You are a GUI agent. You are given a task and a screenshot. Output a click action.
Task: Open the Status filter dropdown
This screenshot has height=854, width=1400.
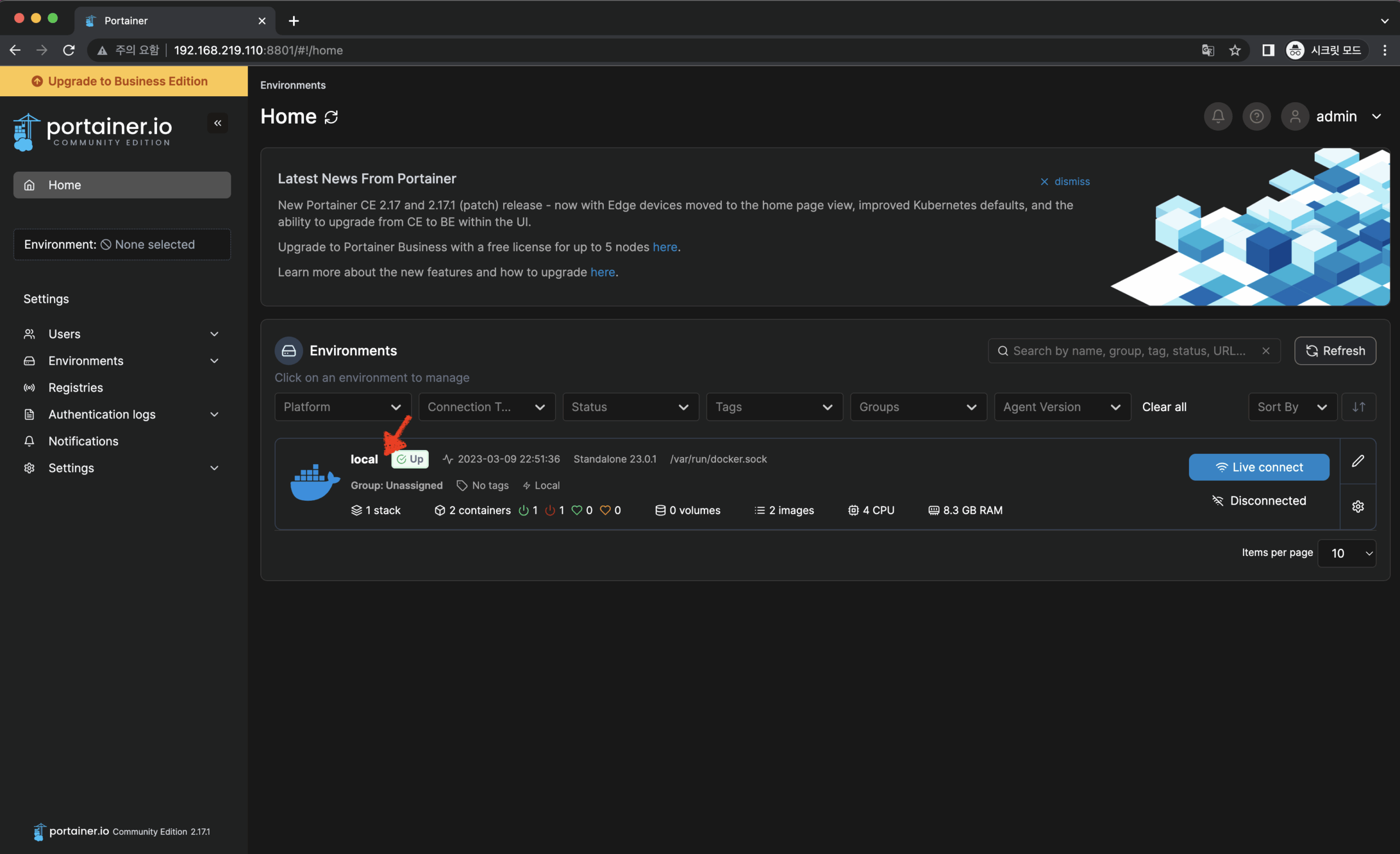tap(630, 407)
